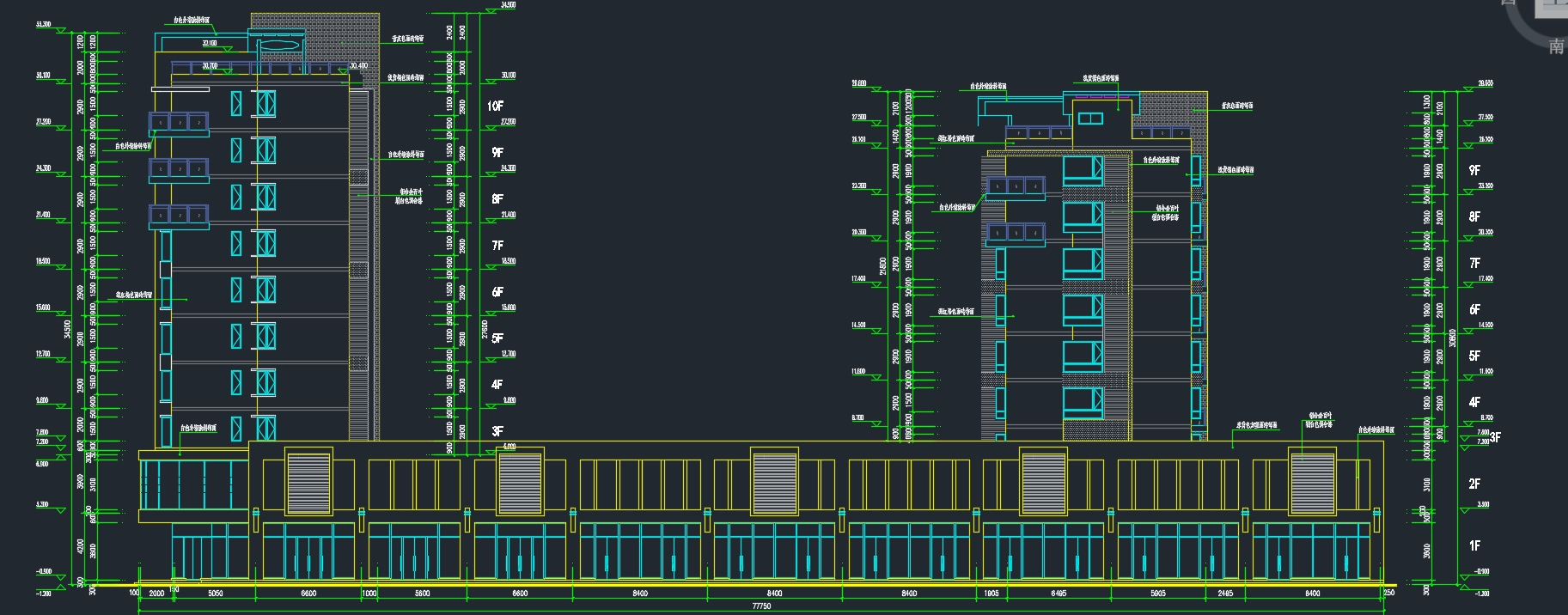Select the 2F floor label
This screenshot has height=615, width=1568.
click(x=1474, y=484)
